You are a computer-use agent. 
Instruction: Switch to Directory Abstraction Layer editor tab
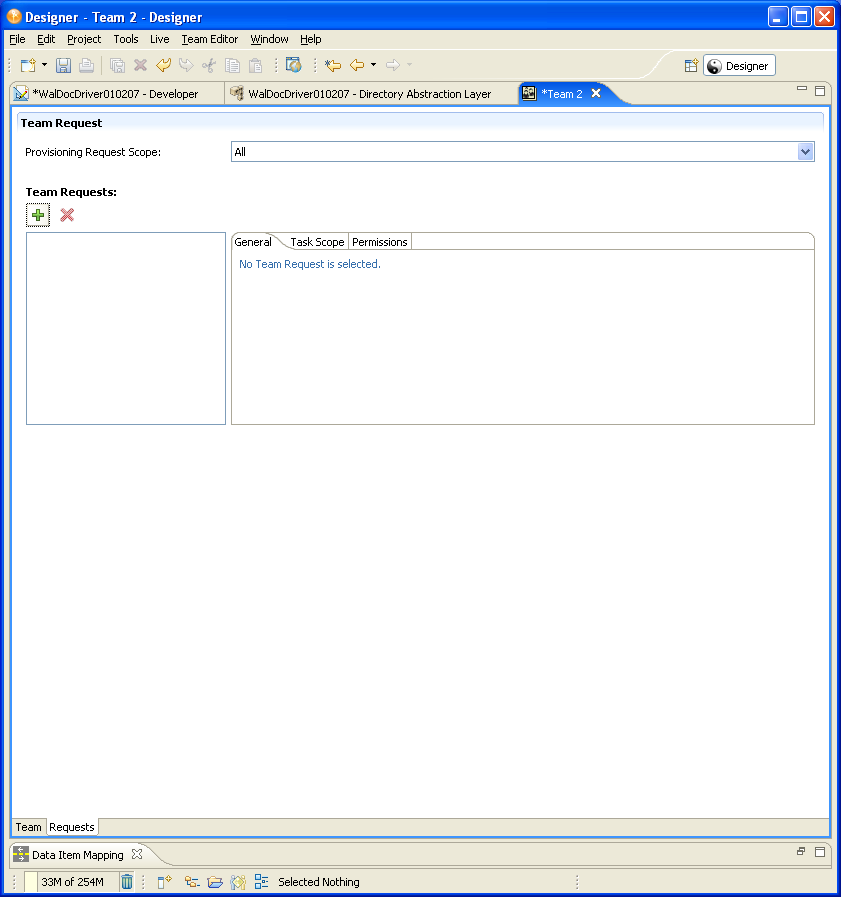(x=370, y=94)
